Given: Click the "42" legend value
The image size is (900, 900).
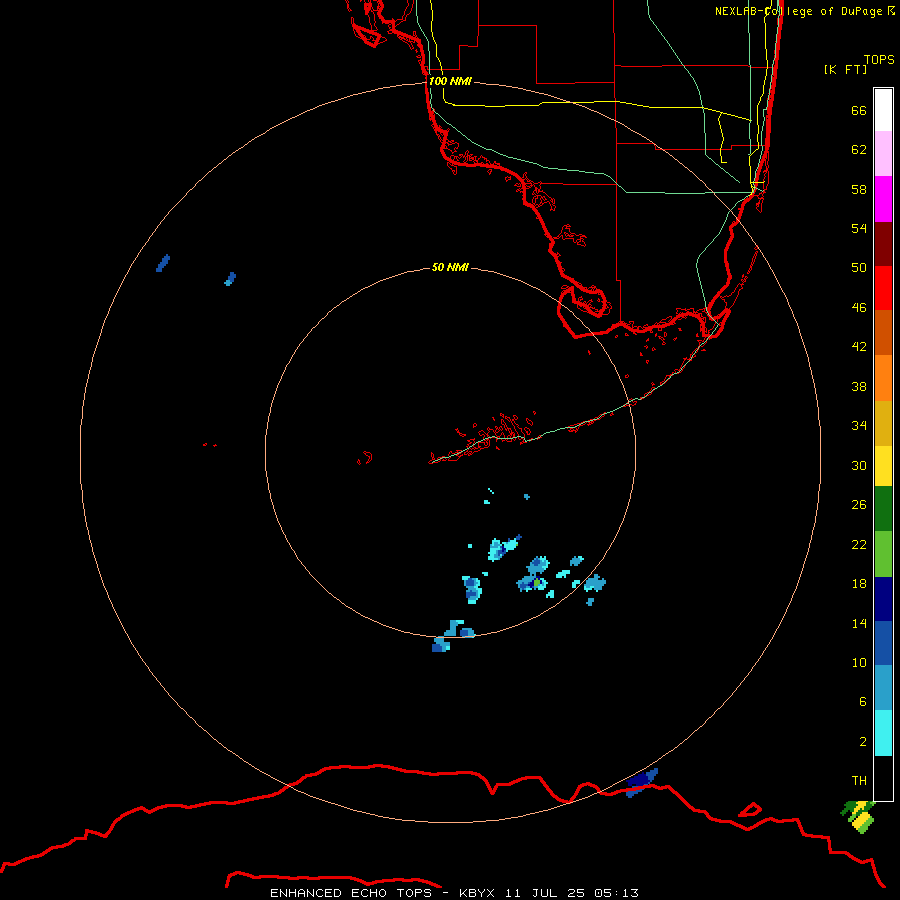Looking at the screenshot, I should tap(859, 347).
